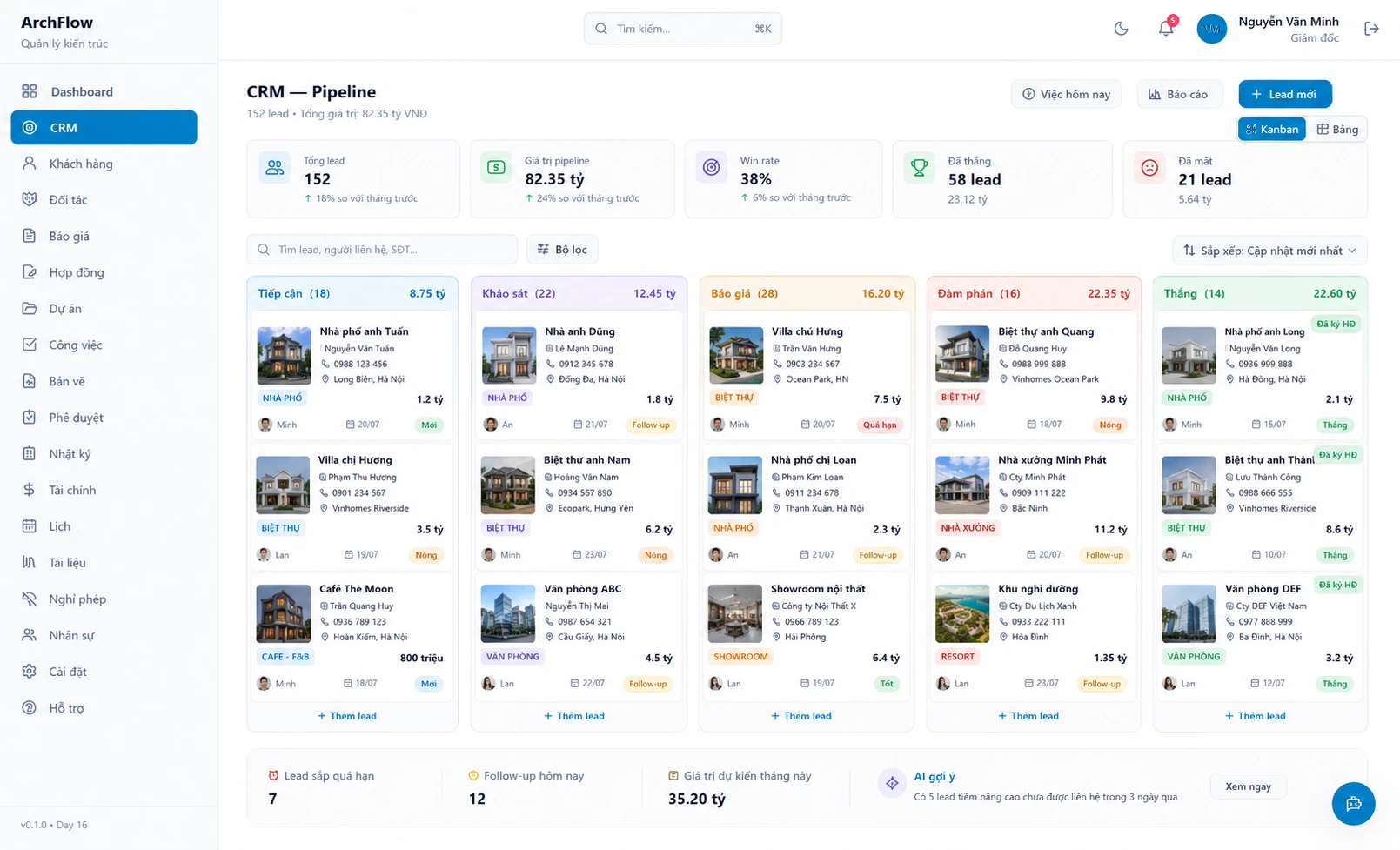The image size is (1400, 850).
Task: Click the logout arrow icon
Action: tap(1371, 29)
